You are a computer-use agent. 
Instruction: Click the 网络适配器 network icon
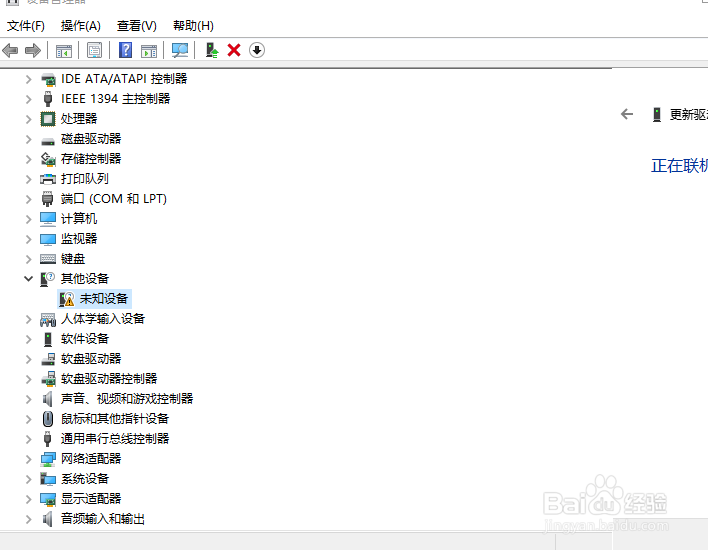point(48,459)
